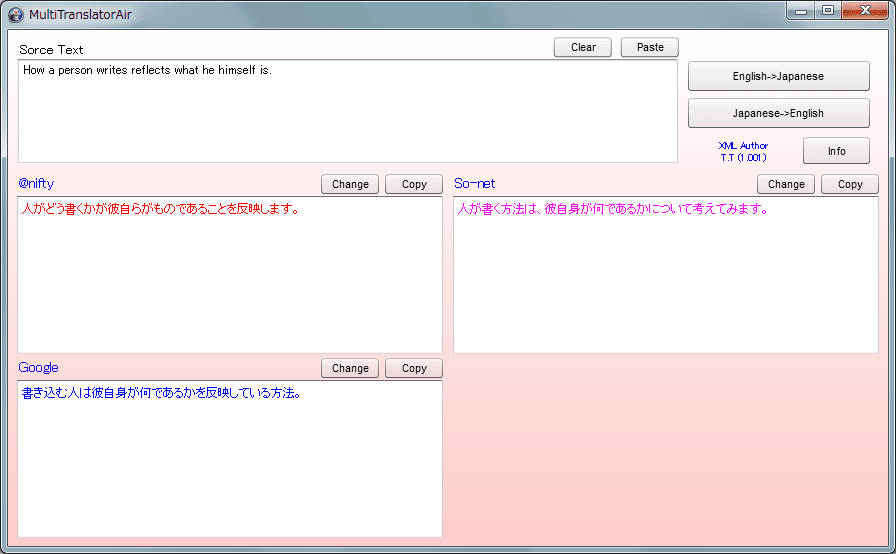Maximize the MultiTranslatorAir window
Viewport: 896px width, 554px height.
click(827, 11)
